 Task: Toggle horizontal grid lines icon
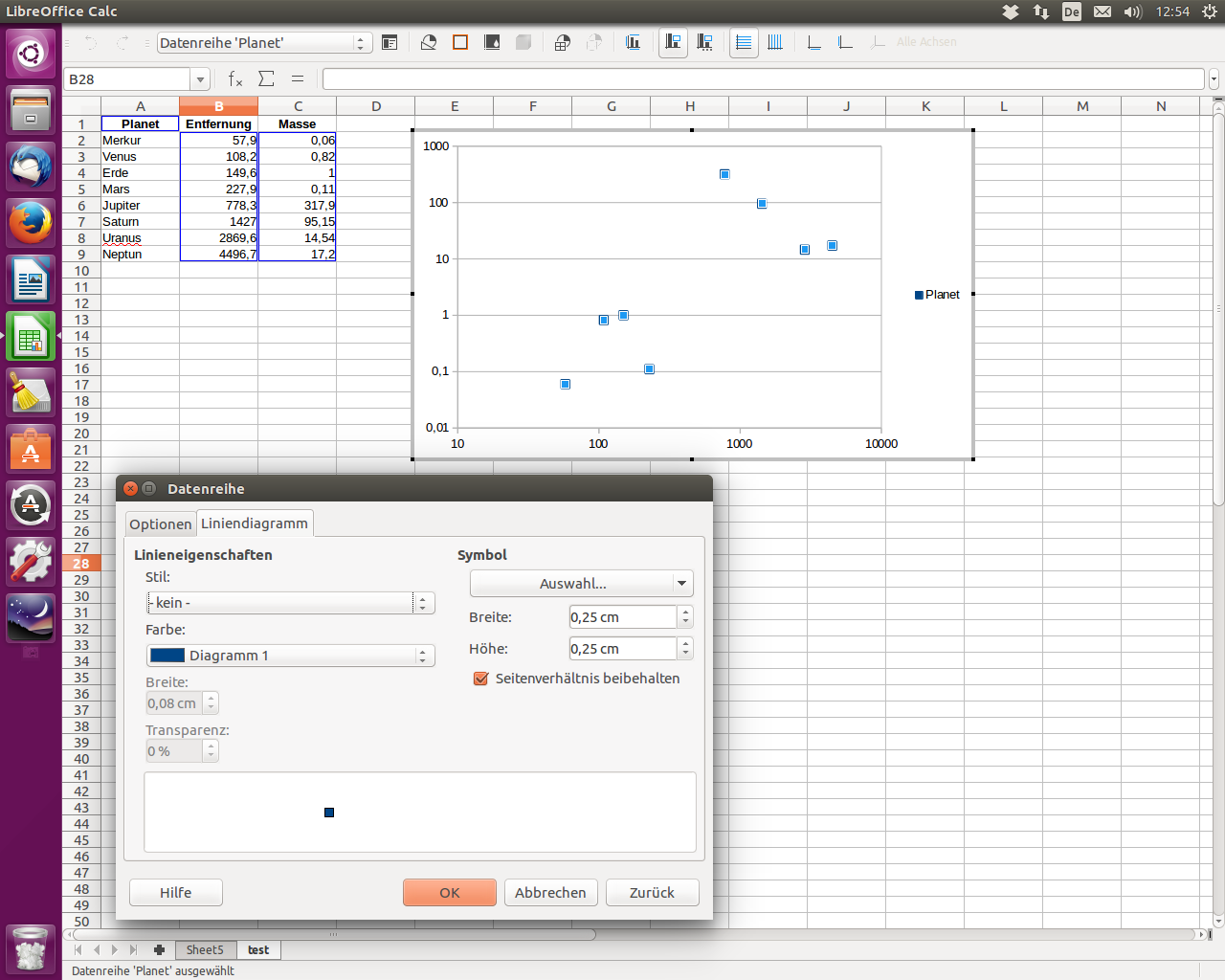tap(744, 42)
